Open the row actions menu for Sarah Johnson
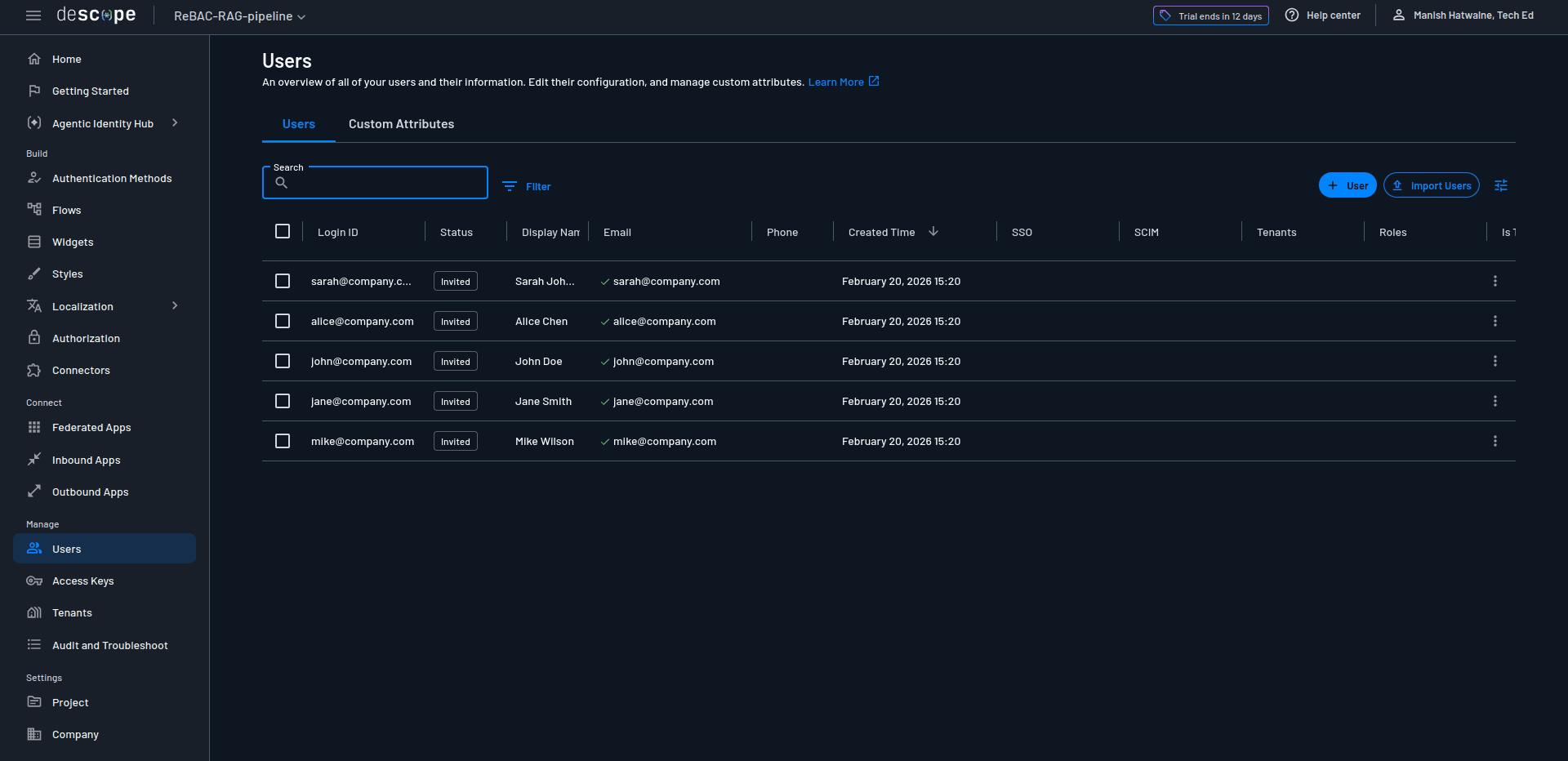Screen dimensions: 1568x761 [1495, 281]
